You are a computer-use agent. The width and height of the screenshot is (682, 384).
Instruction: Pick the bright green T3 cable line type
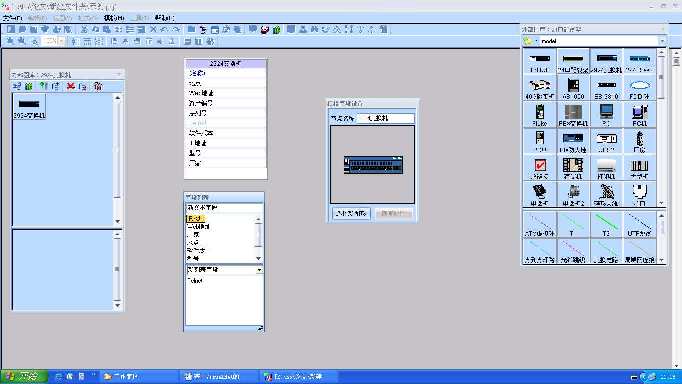tap(606, 224)
